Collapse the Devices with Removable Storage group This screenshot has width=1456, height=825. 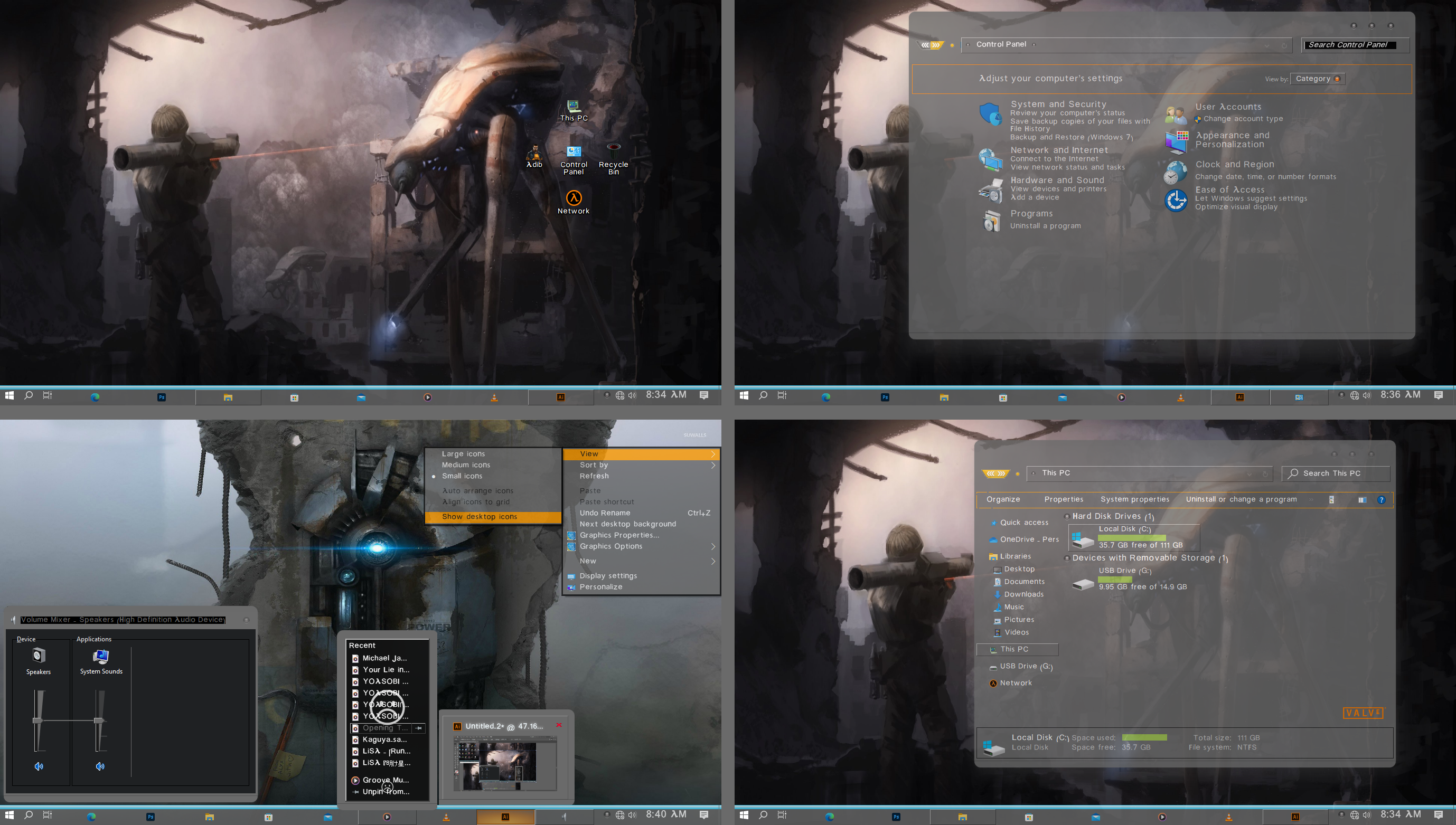1067,558
